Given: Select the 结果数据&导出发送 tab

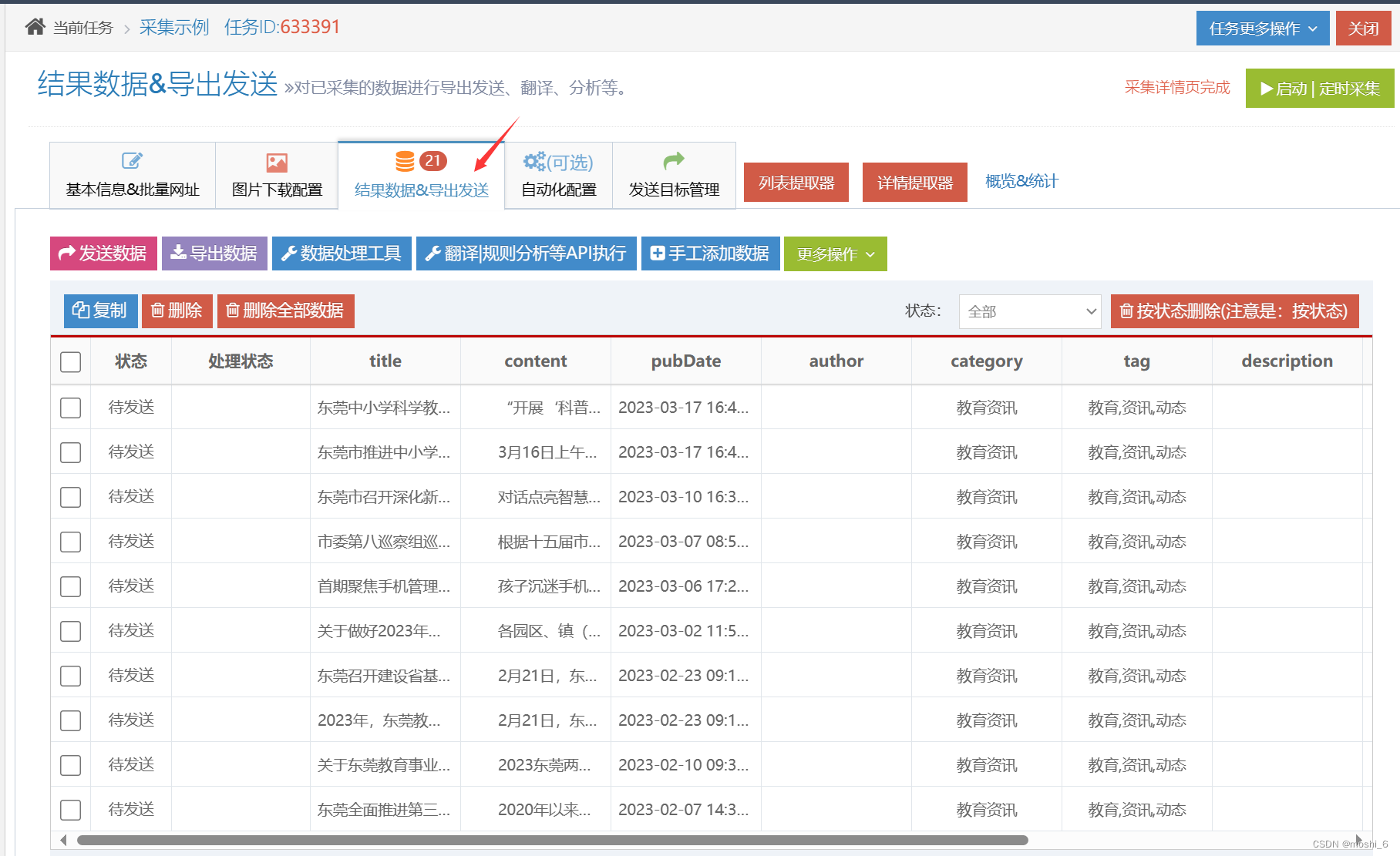Looking at the screenshot, I should click(422, 175).
